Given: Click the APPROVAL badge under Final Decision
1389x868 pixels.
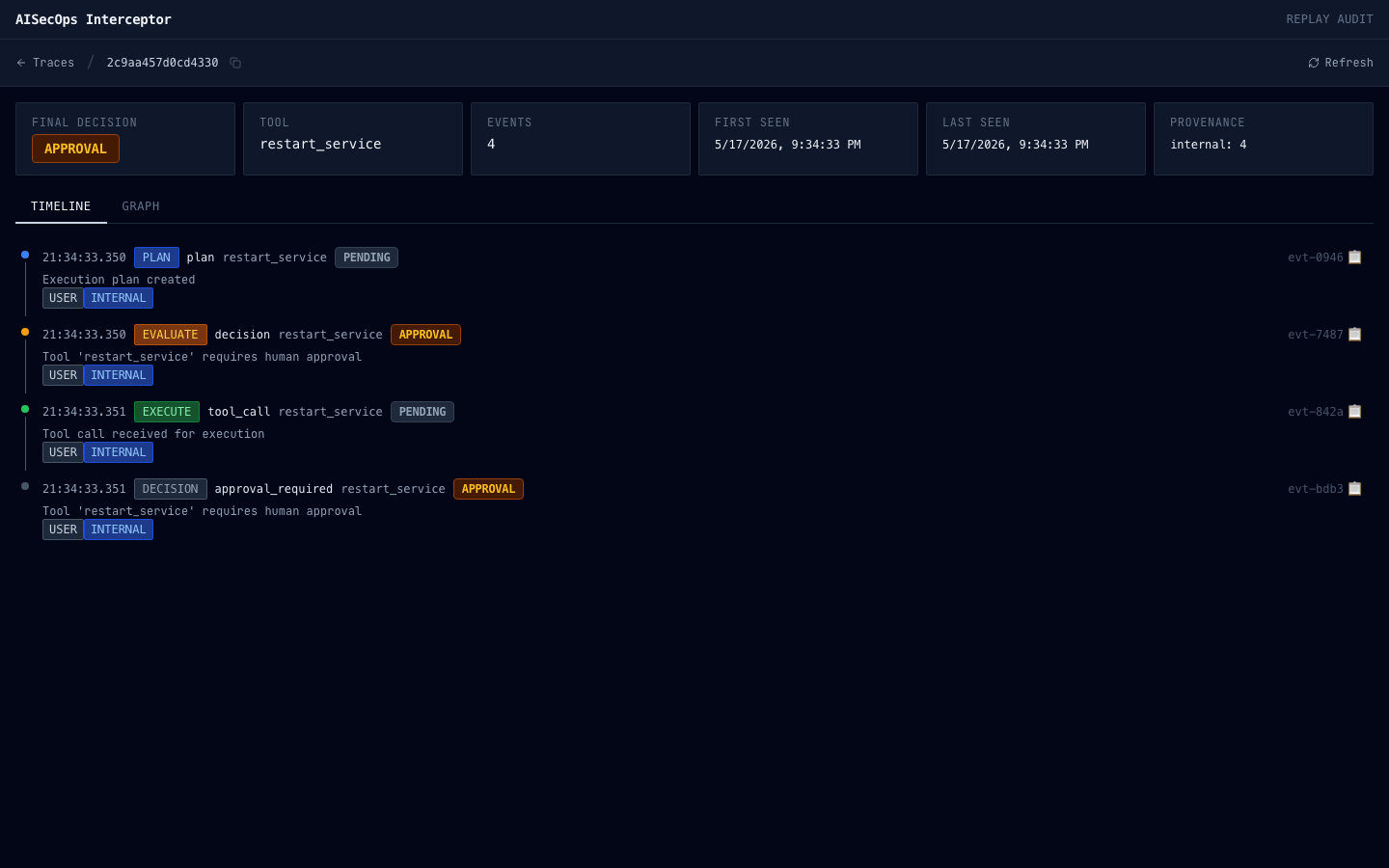Looking at the screenshot, I should pyautogui.click(x=75, y=149).
